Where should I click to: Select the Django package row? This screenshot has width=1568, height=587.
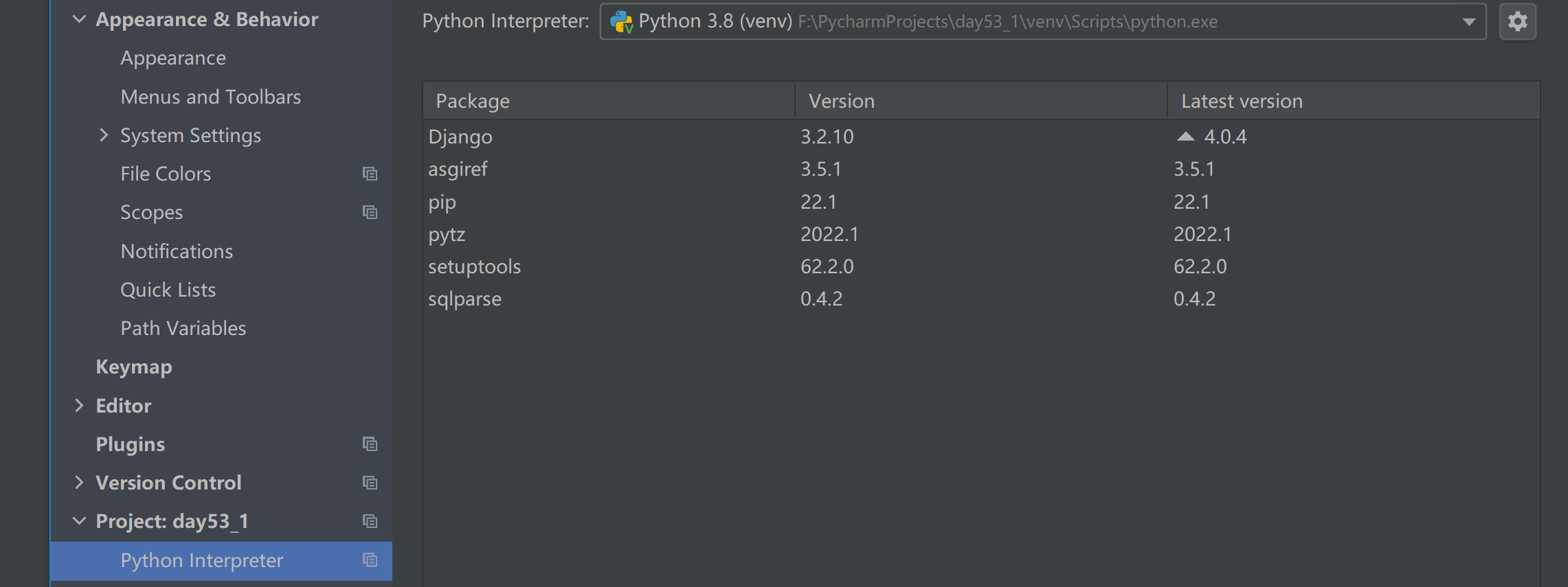coord(460,137)
